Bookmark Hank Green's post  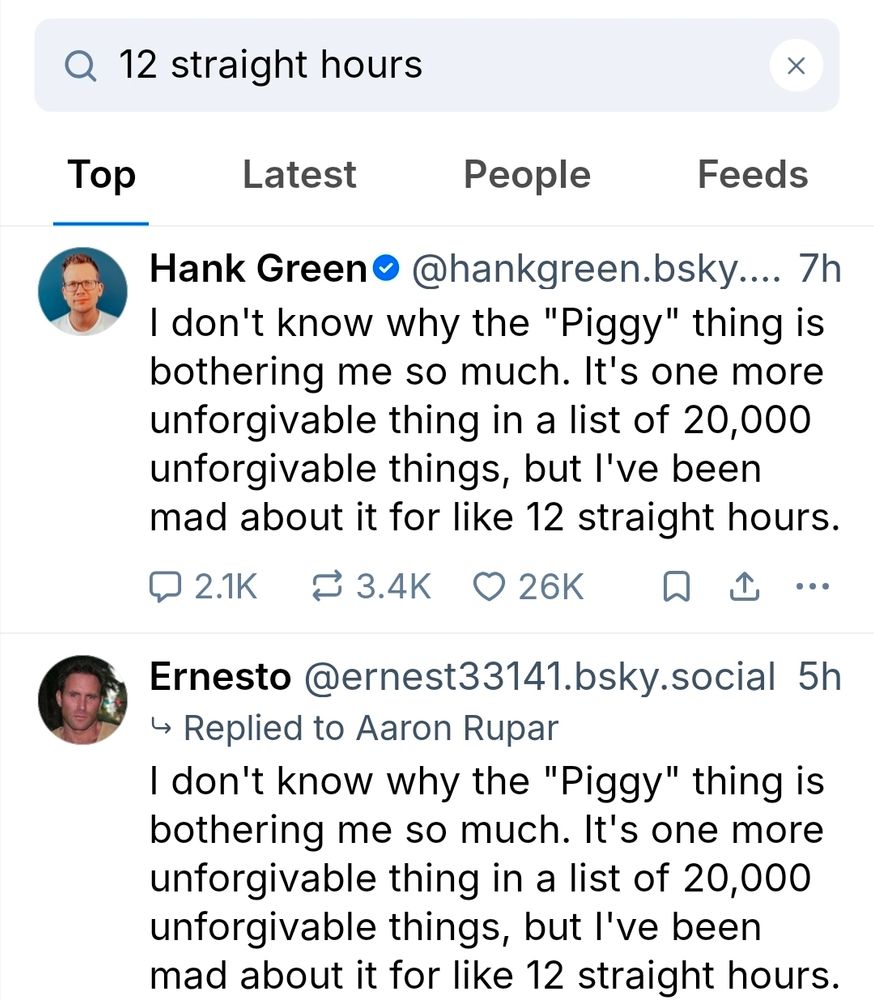(x=677, y=588)
